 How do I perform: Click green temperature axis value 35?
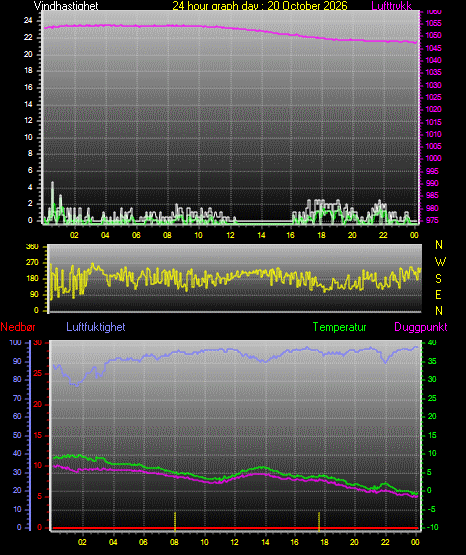coord(432,361)
